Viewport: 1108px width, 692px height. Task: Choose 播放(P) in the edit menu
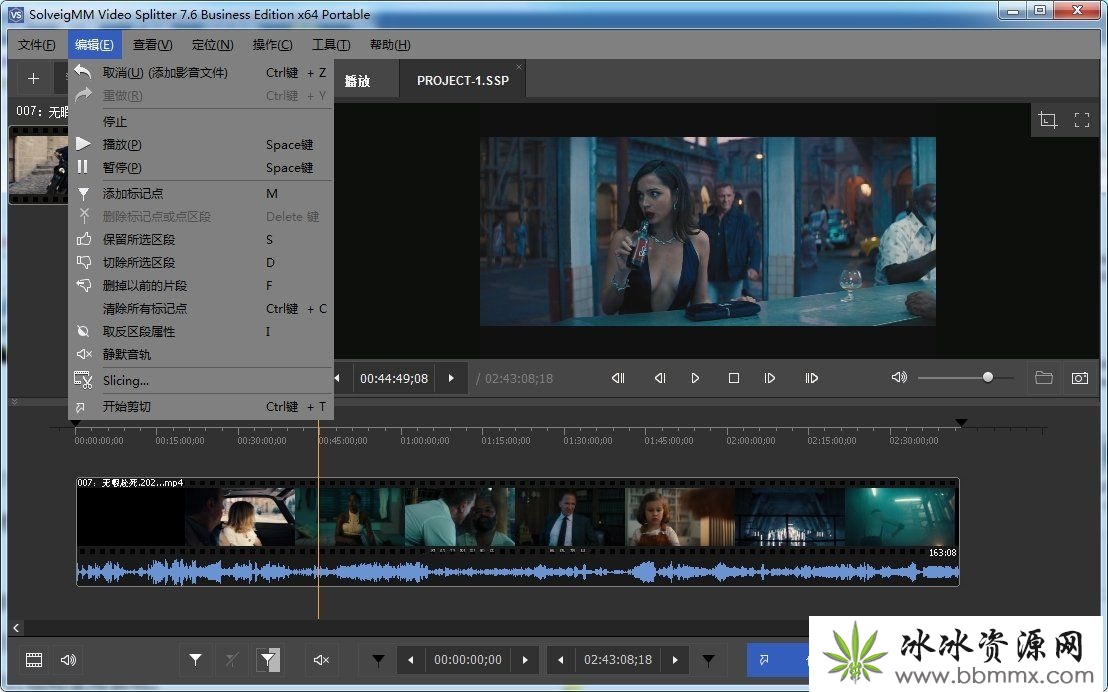201,144
